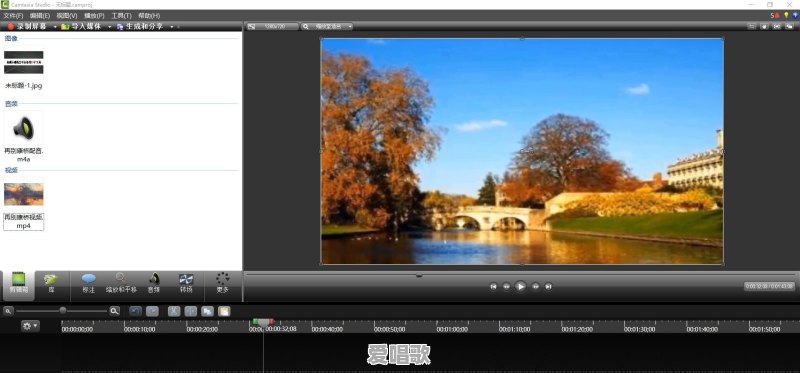Click the 00:00:10;00 mark on the ruler
Viewport: 800px width, 373px height.
coord(140,330)
